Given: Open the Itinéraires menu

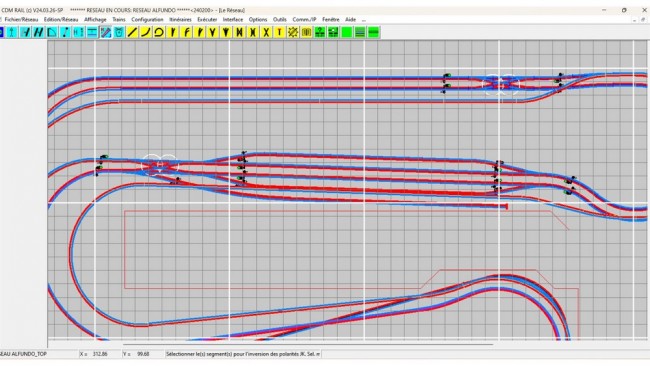Looking at the screenshot, I should pos(180,19).
